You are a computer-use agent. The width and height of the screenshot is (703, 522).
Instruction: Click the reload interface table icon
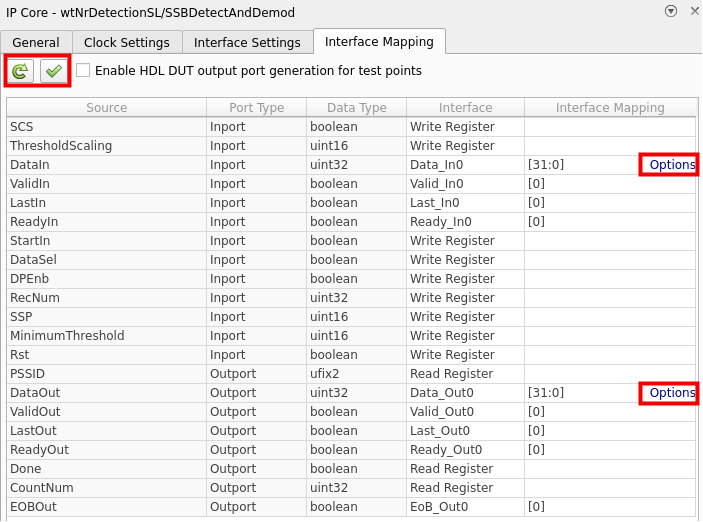pos(20,71)
